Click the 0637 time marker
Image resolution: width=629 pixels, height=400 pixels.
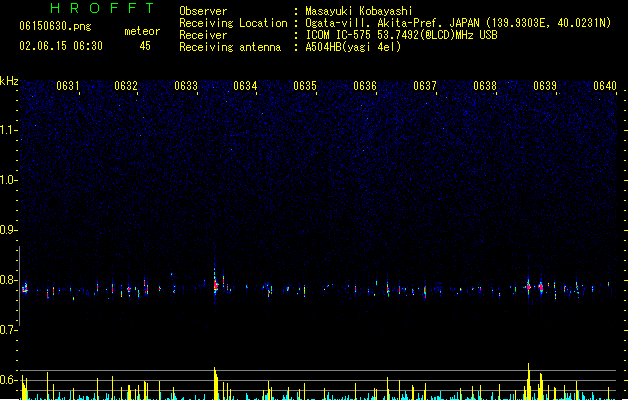[425, 86]
